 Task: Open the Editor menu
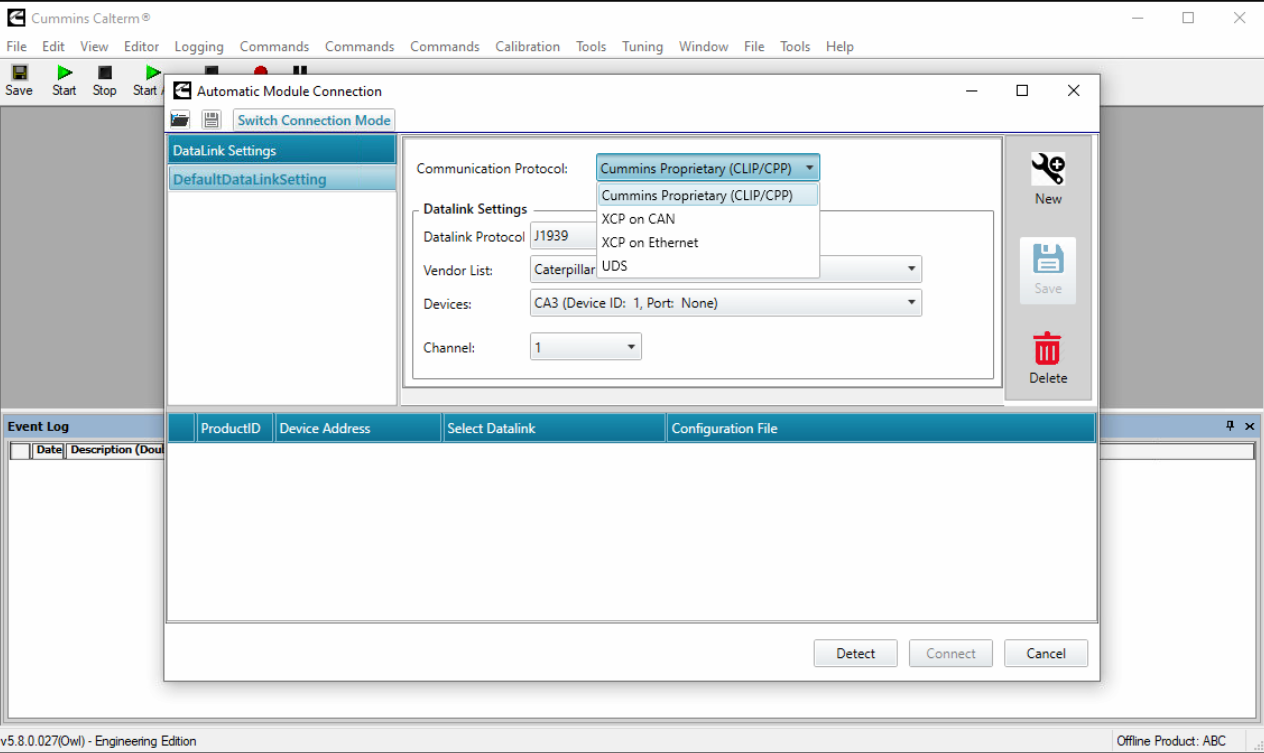click(141, 46)
